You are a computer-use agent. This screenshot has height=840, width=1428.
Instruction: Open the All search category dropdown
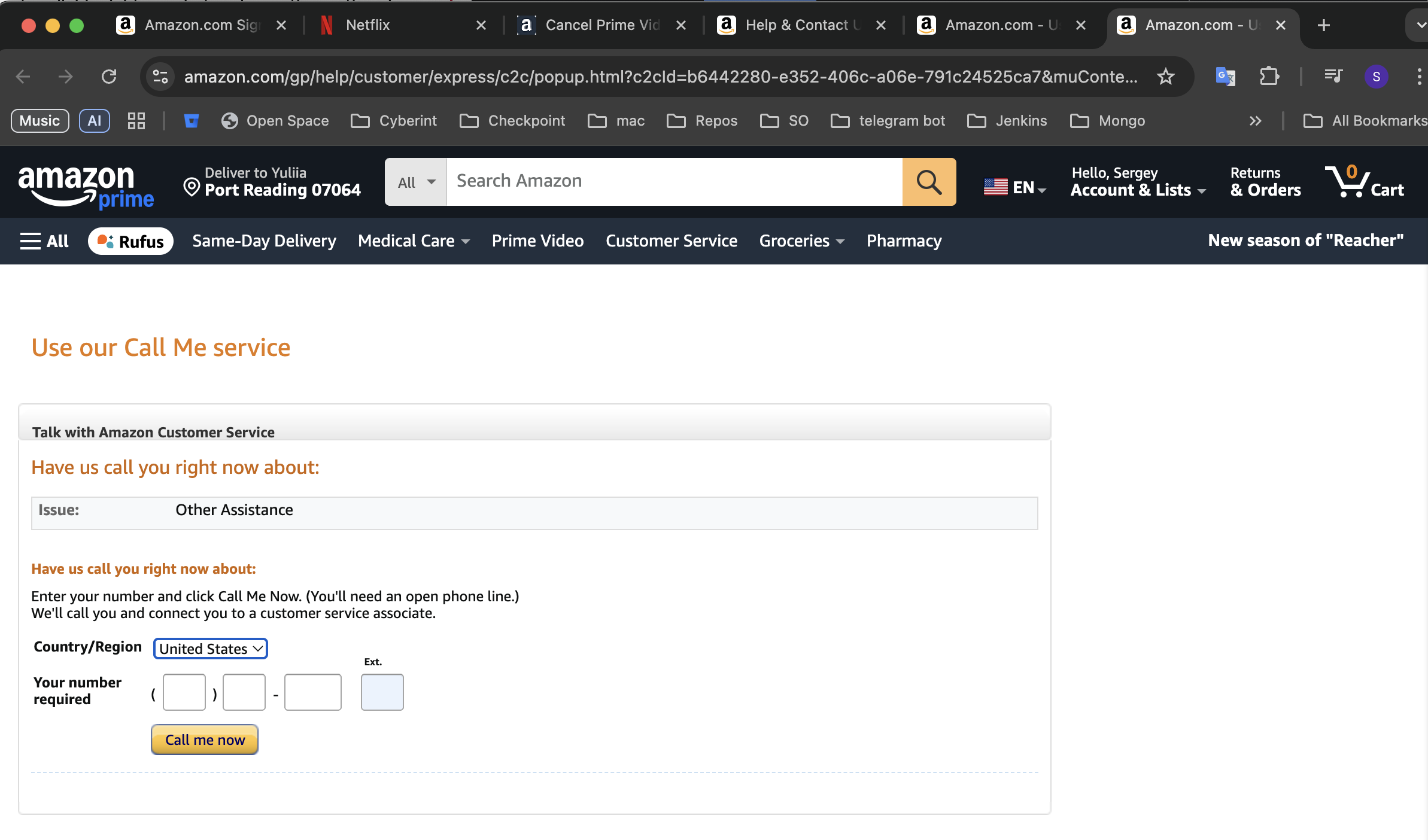tap(416, 182)
